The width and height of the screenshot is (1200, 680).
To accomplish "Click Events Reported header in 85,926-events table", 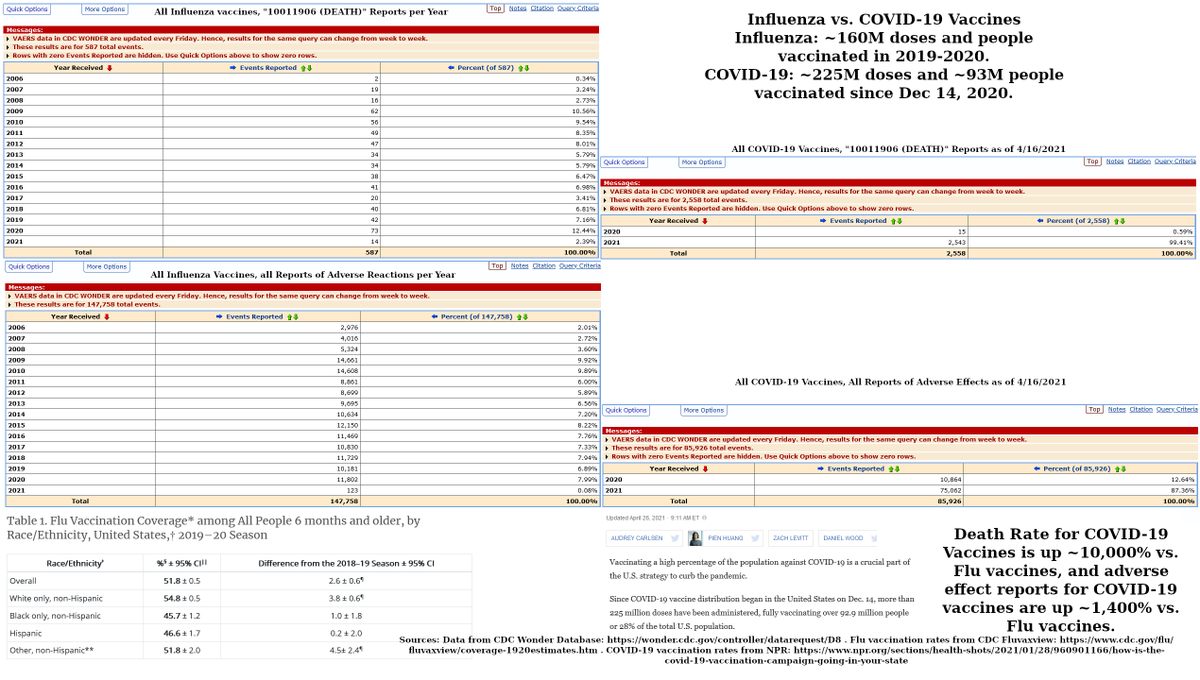I will [x=858, y=469].
